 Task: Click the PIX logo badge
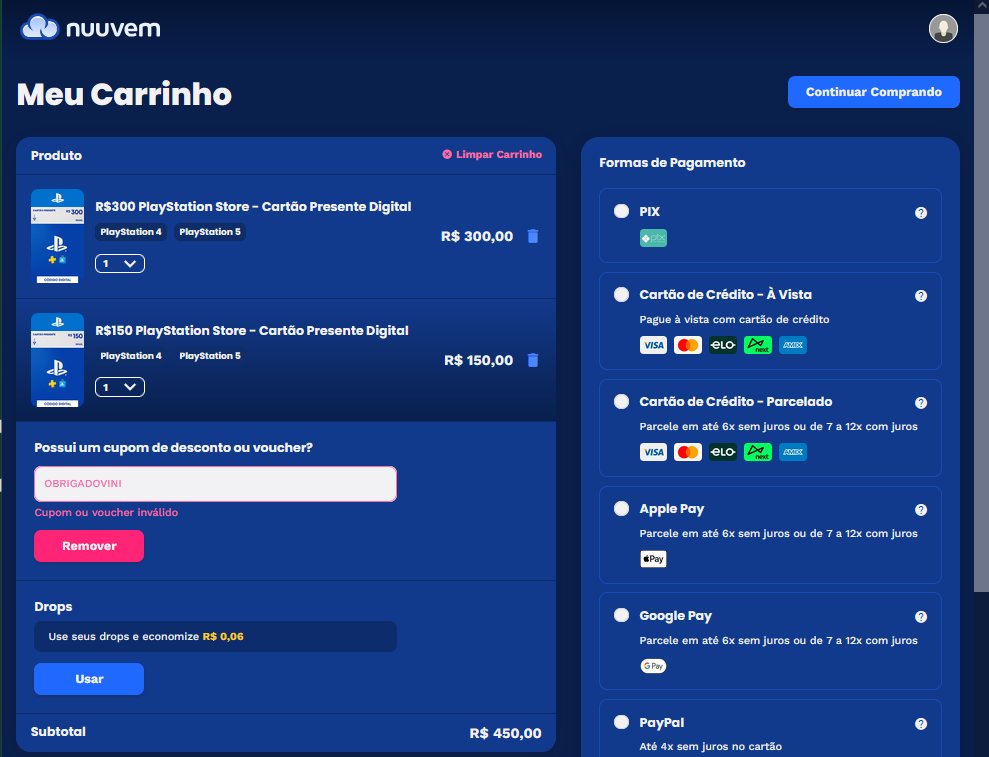[653, 238]
